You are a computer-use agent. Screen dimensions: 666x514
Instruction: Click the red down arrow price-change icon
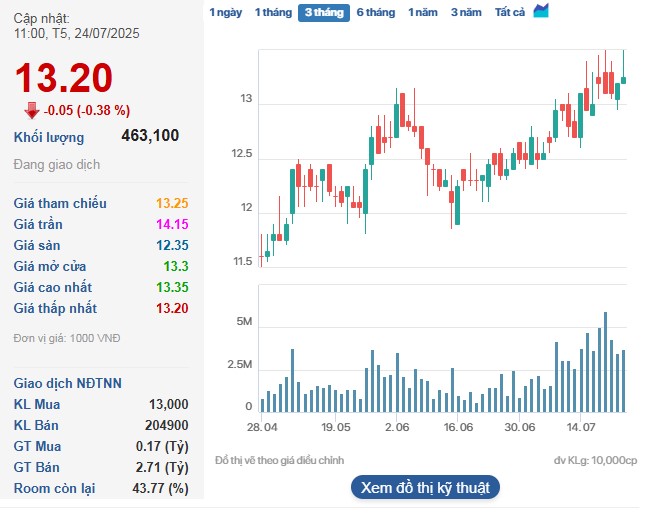31,110
